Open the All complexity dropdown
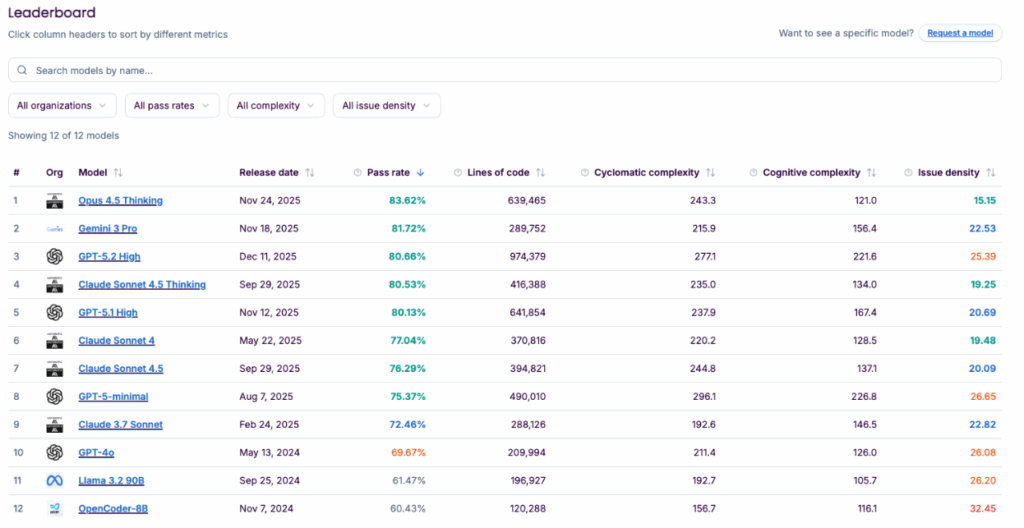1024x528 pixels. [x=277, y=106]
